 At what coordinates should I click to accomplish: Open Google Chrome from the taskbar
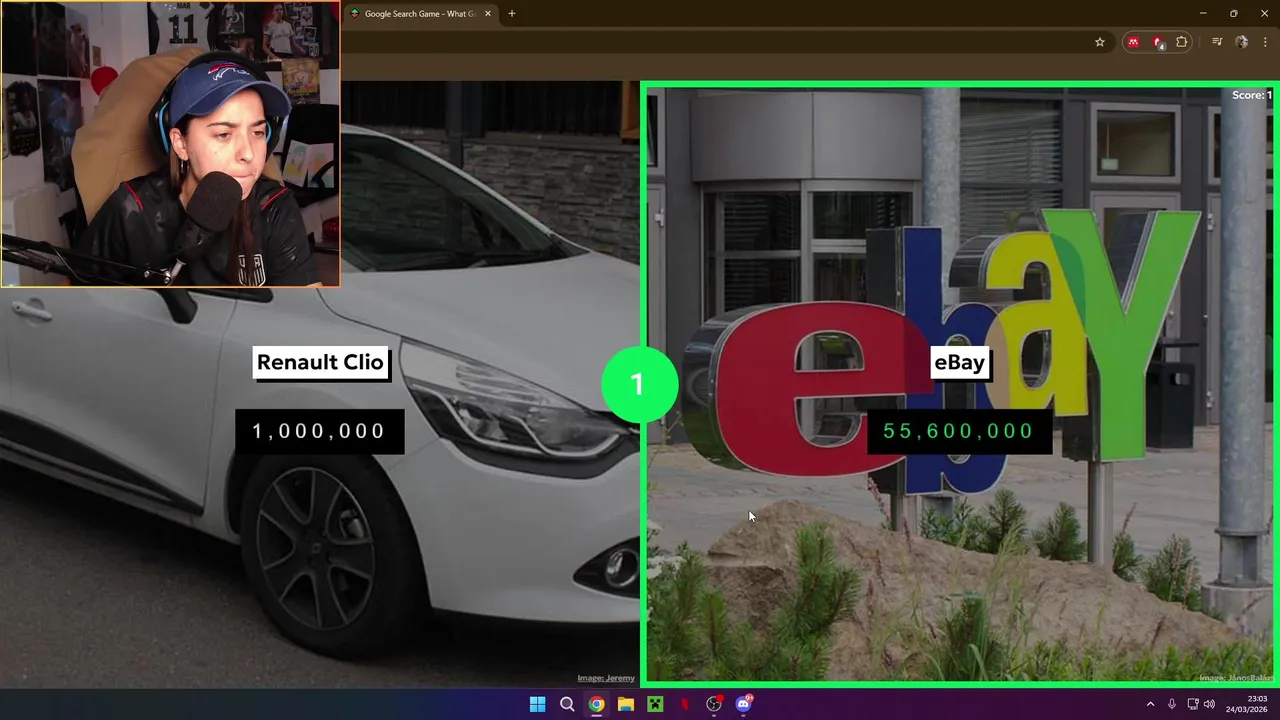596,704
